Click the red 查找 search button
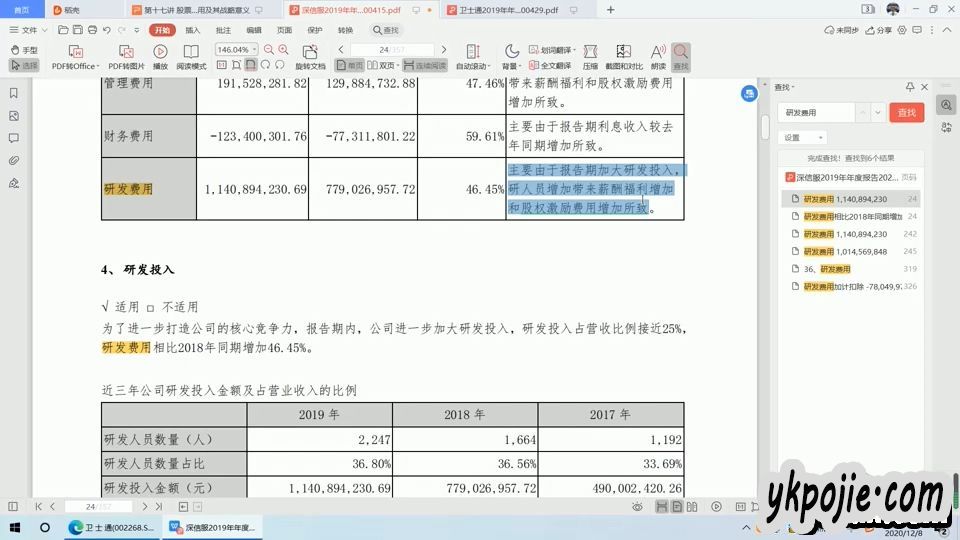This screenshot has width=960, height=540. 906,113
